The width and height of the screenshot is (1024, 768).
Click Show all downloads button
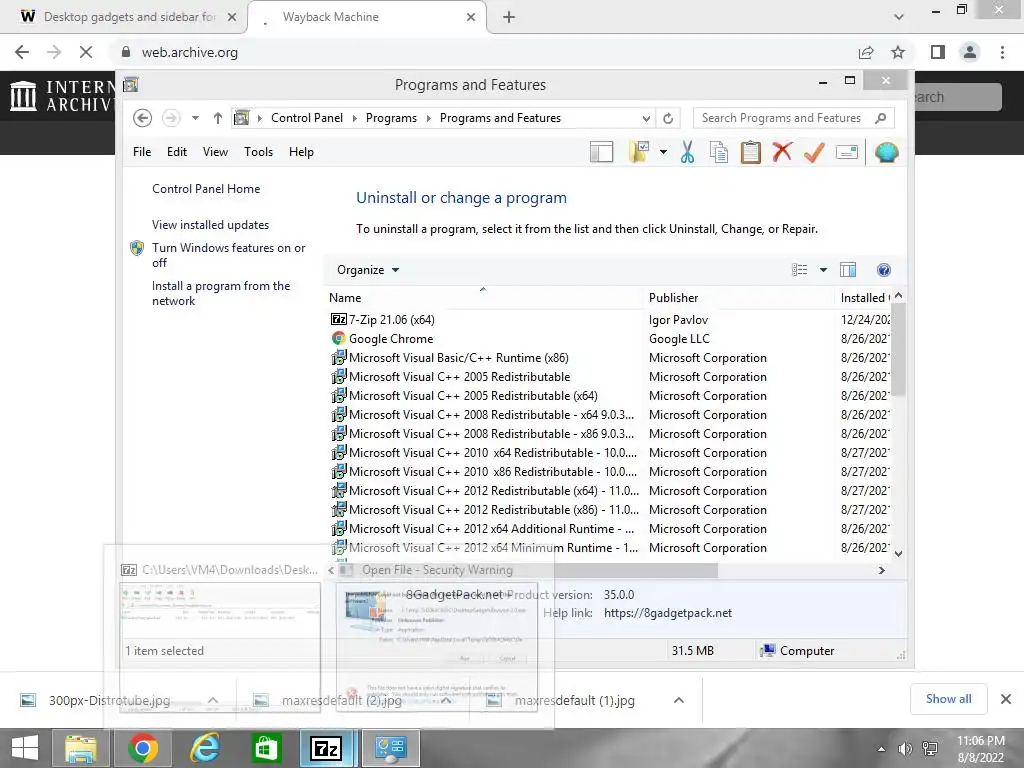[948, 699]
